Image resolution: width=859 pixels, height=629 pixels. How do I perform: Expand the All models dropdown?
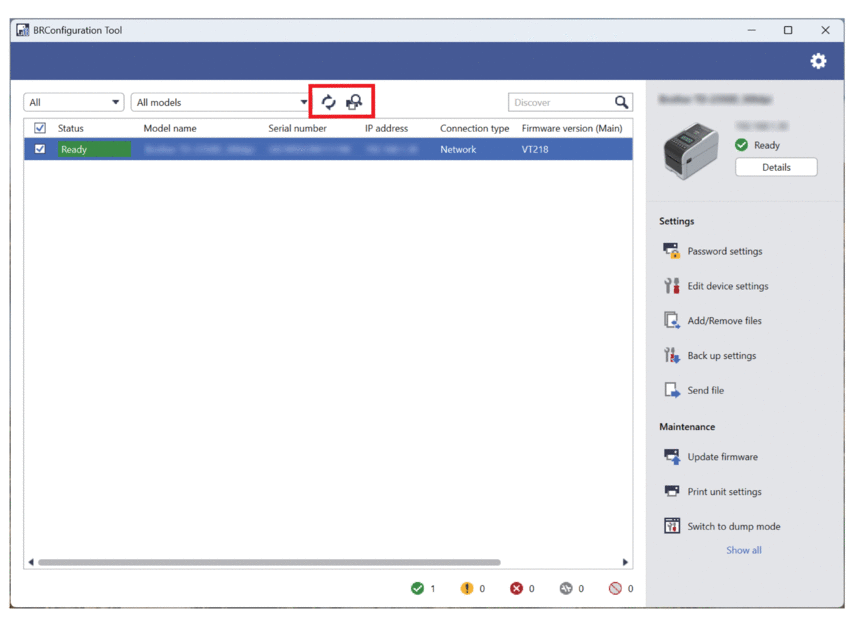pyautogui.click(x=221, y=102)
